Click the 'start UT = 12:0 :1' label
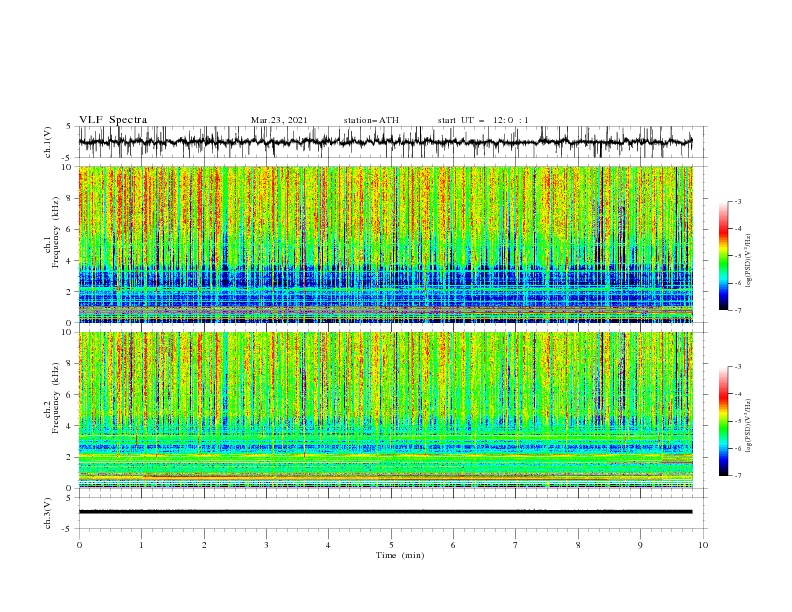 [483, 120]
